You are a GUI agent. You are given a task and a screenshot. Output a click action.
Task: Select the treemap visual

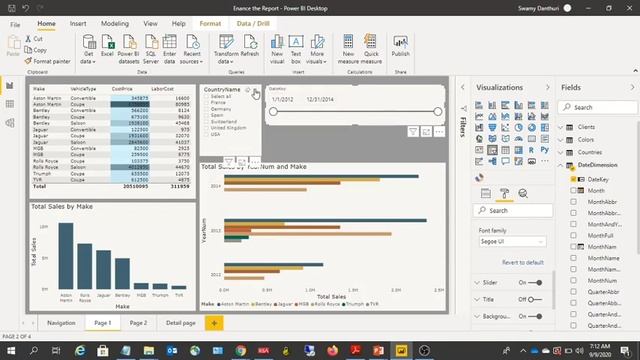tap(544, 128)
